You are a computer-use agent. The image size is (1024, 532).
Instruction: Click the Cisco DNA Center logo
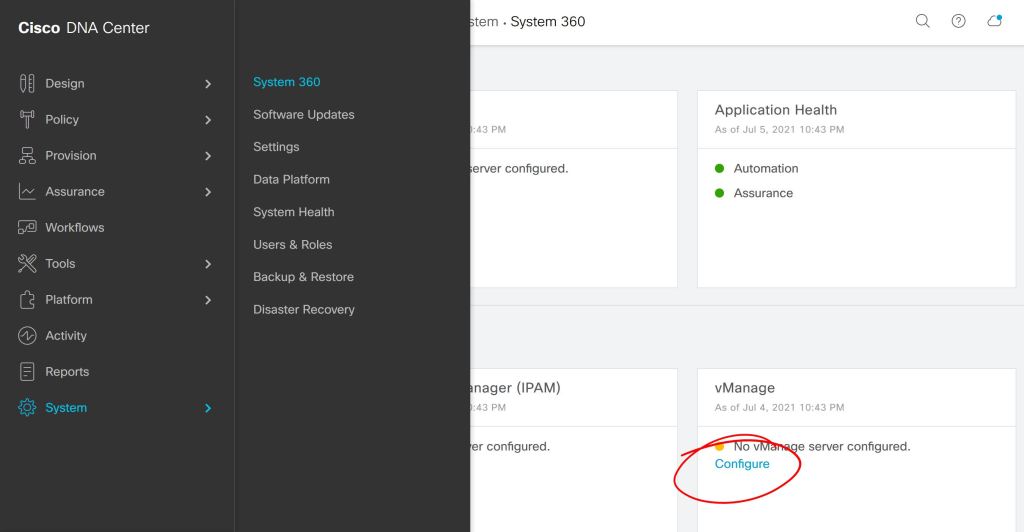click(83, 28)
